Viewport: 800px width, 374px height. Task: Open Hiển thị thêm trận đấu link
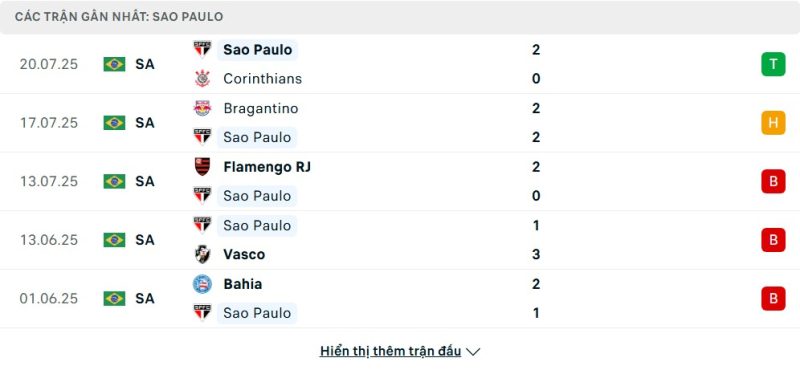[x=390, y=351]
